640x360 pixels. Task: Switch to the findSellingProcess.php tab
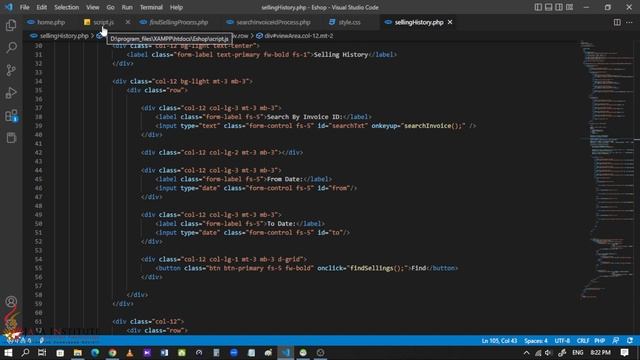point(179,22)
